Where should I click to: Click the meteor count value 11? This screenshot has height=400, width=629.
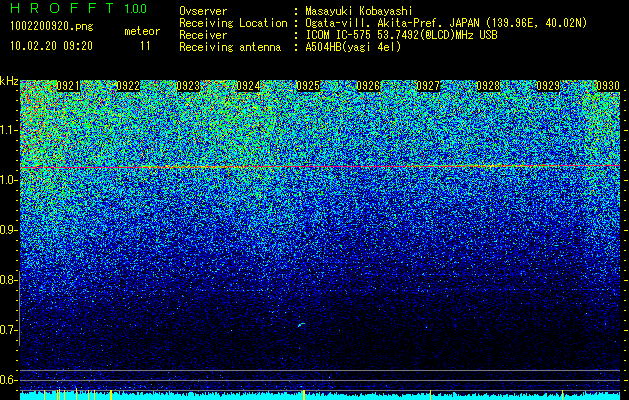(x=145, y=46)
